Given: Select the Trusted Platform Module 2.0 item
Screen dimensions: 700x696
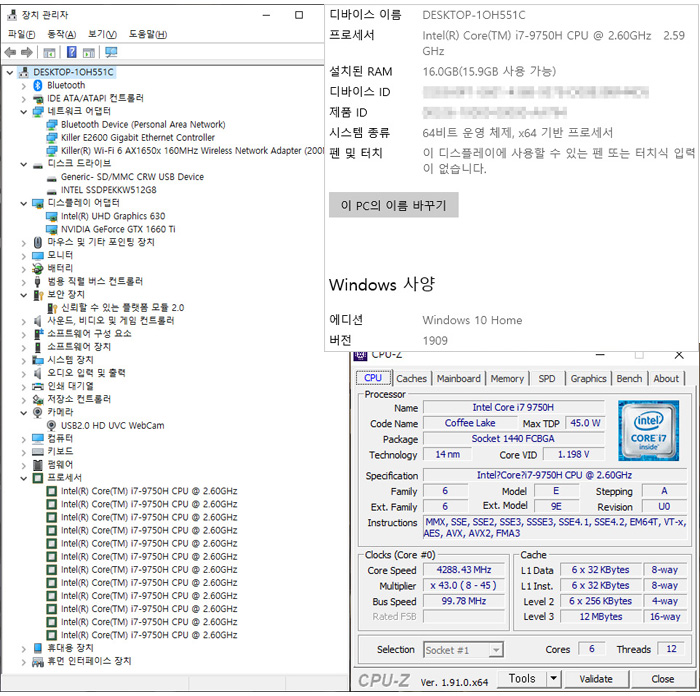Looking at the screenshot, I should [122, 308].
